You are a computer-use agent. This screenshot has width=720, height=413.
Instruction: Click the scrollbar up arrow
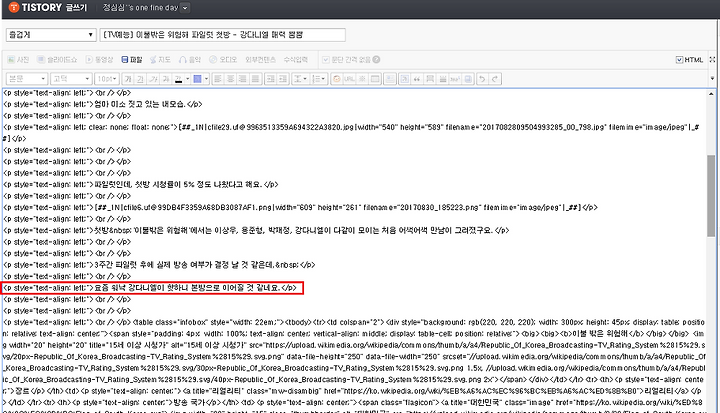711,94
